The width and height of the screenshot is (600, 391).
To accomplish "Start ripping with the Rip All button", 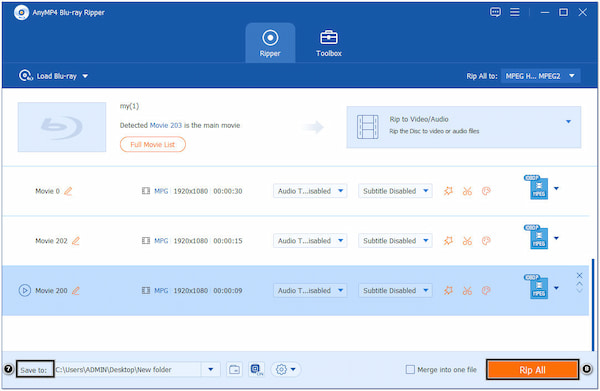I will (532, 370).
